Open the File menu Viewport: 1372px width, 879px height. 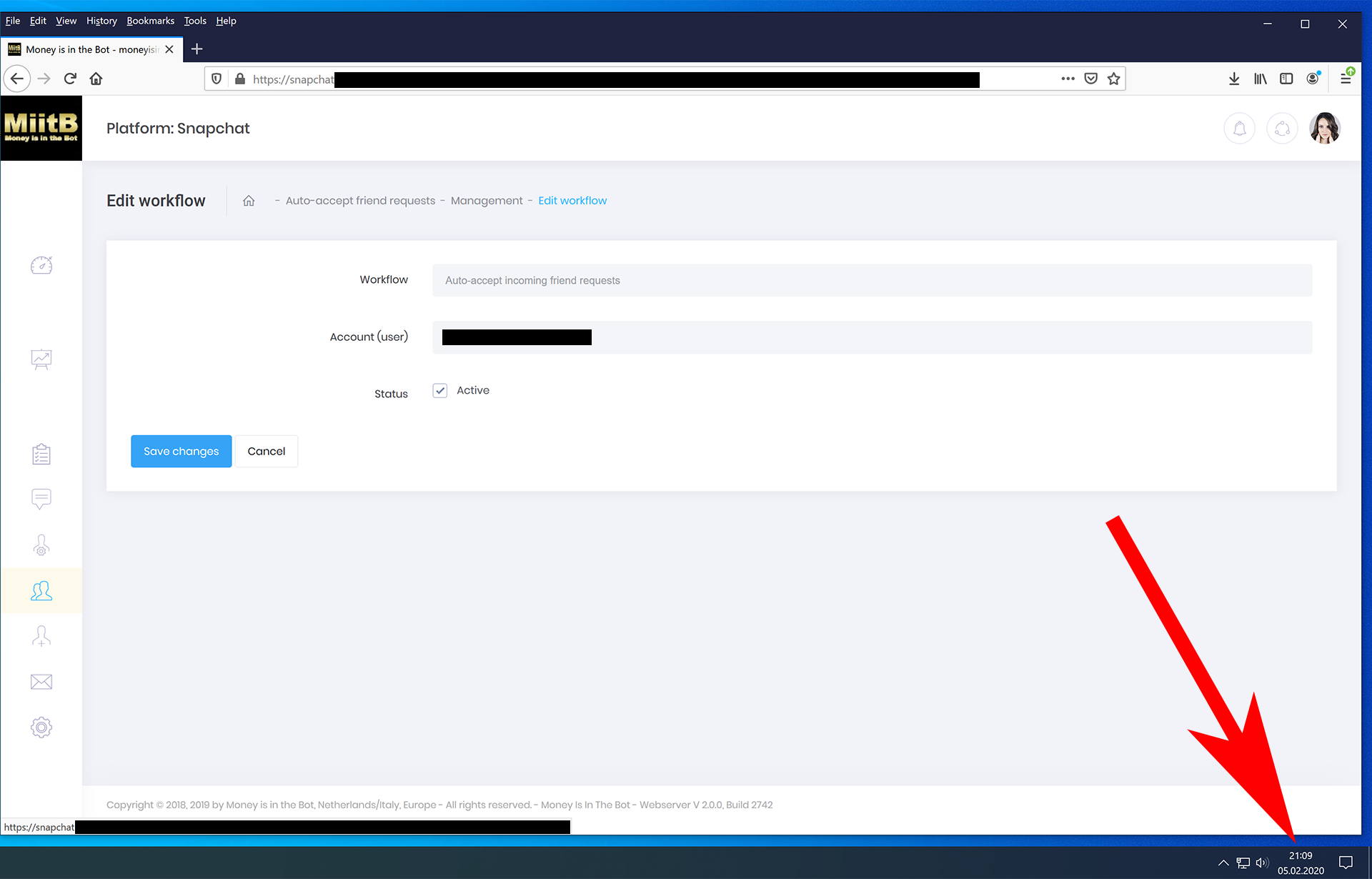click(x=13, y=21)
